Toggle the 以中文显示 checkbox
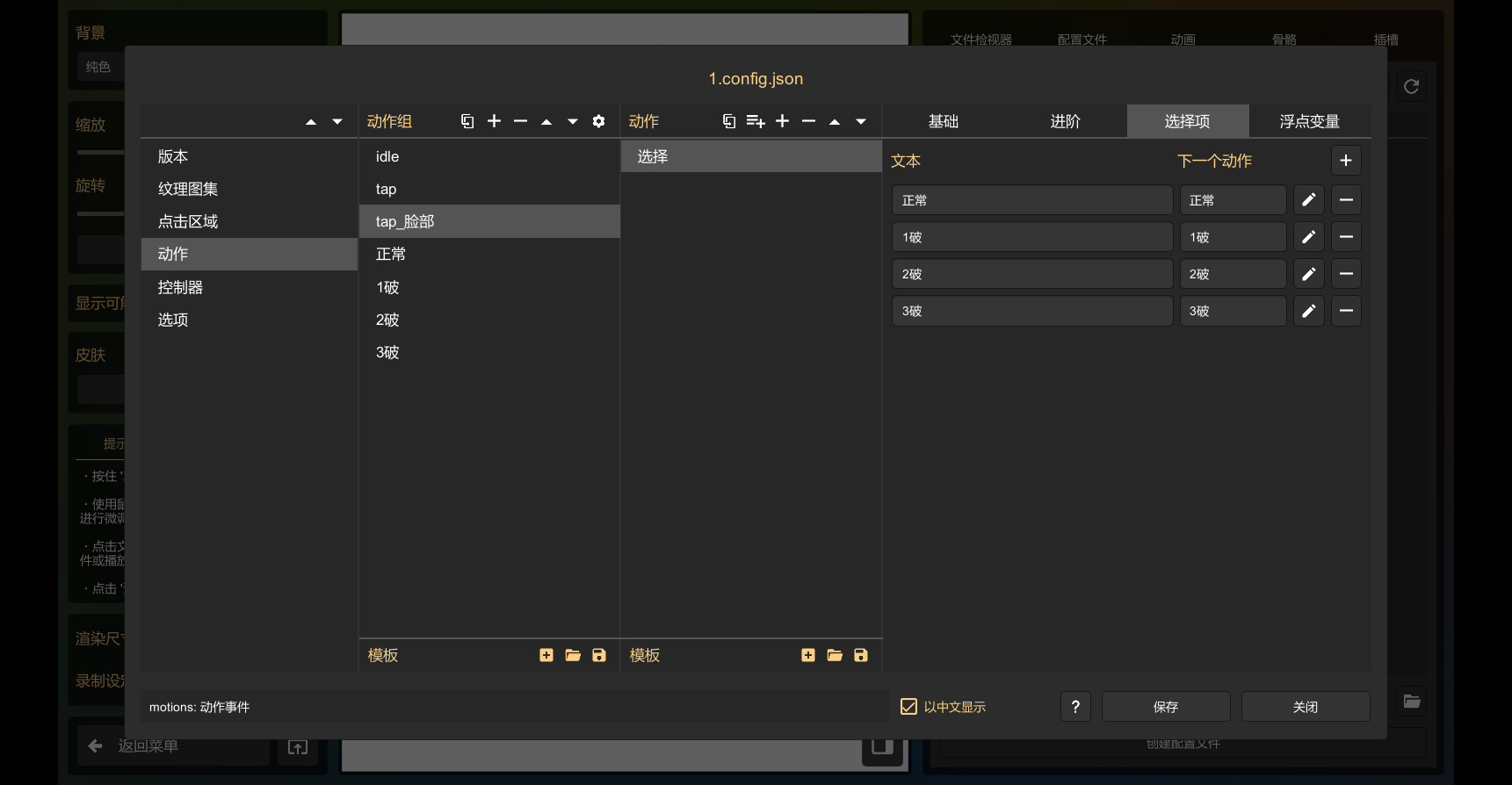The image size is (1512, 785). pos(909,707)
